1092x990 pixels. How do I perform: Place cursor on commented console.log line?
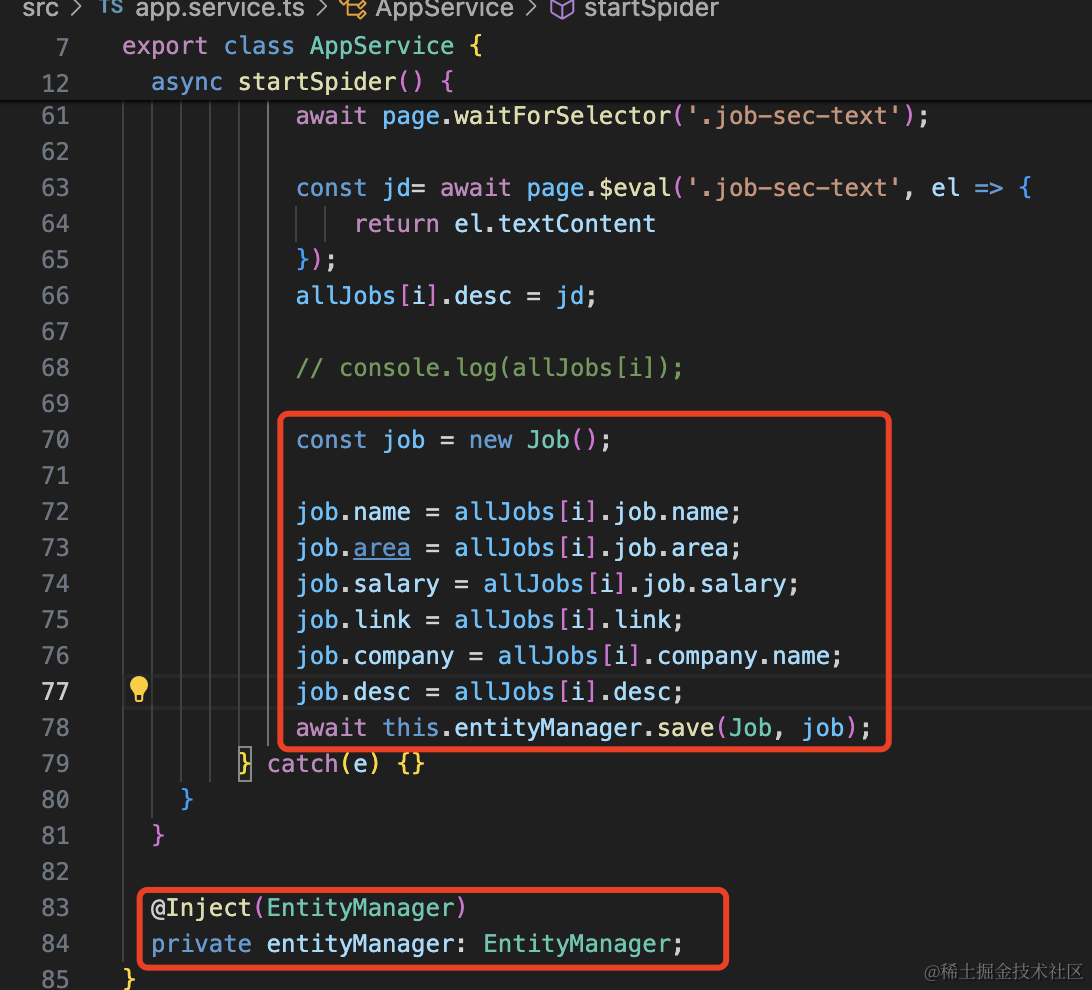(489, 368)
